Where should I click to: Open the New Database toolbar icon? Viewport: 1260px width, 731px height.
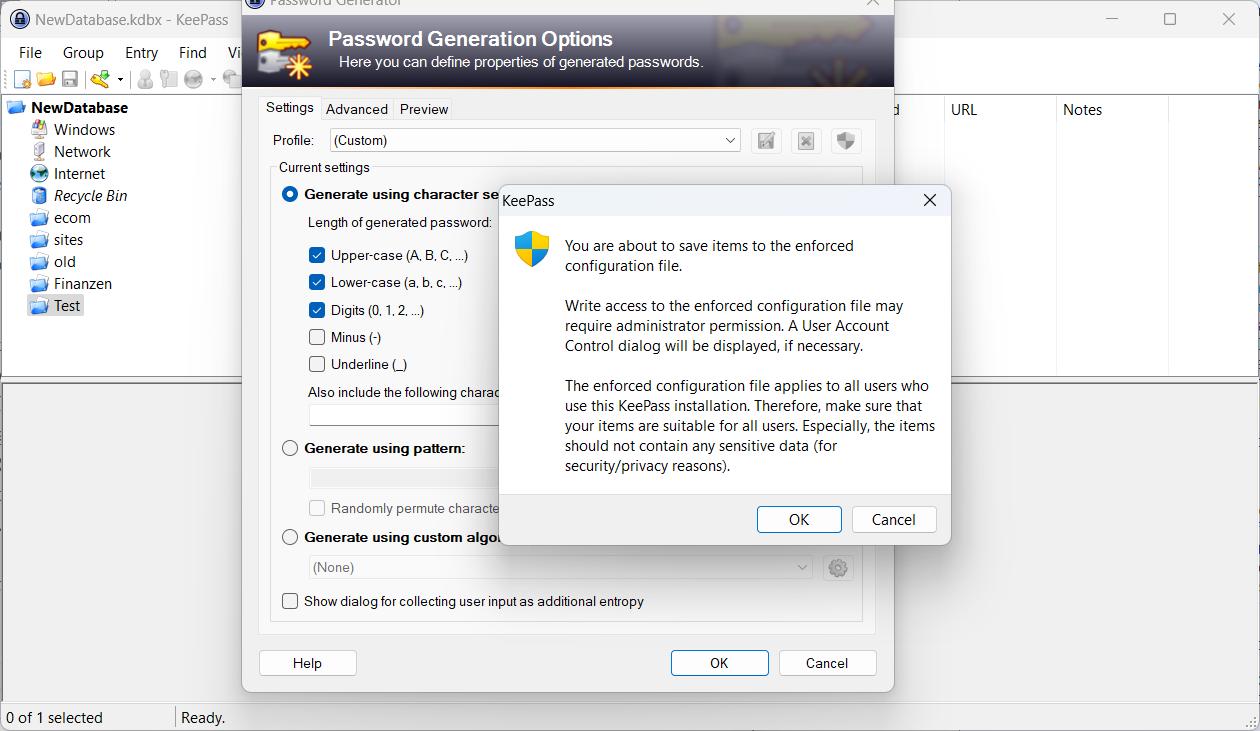click(22, 78)
